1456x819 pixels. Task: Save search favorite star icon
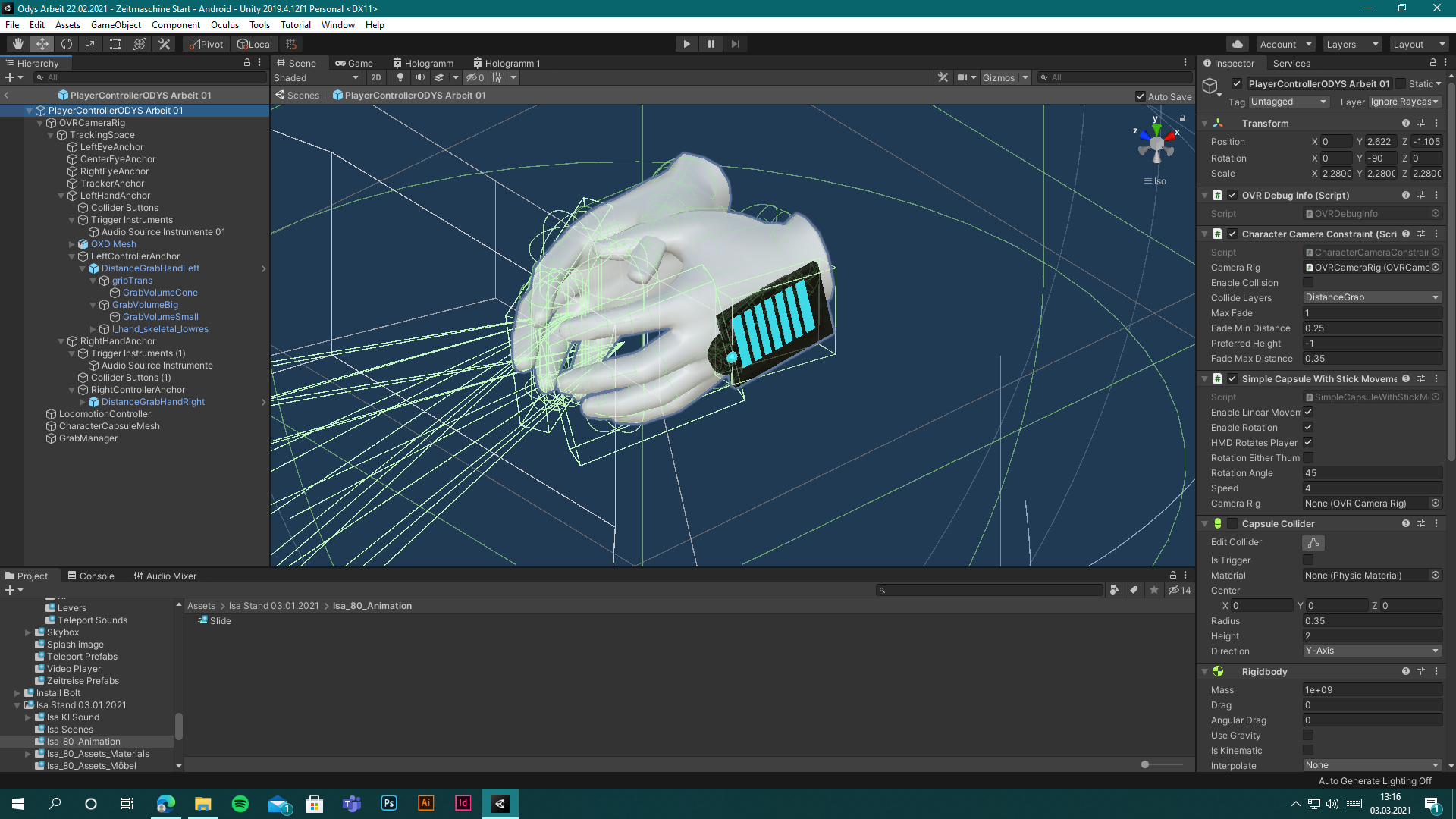tap(1153, 590)
